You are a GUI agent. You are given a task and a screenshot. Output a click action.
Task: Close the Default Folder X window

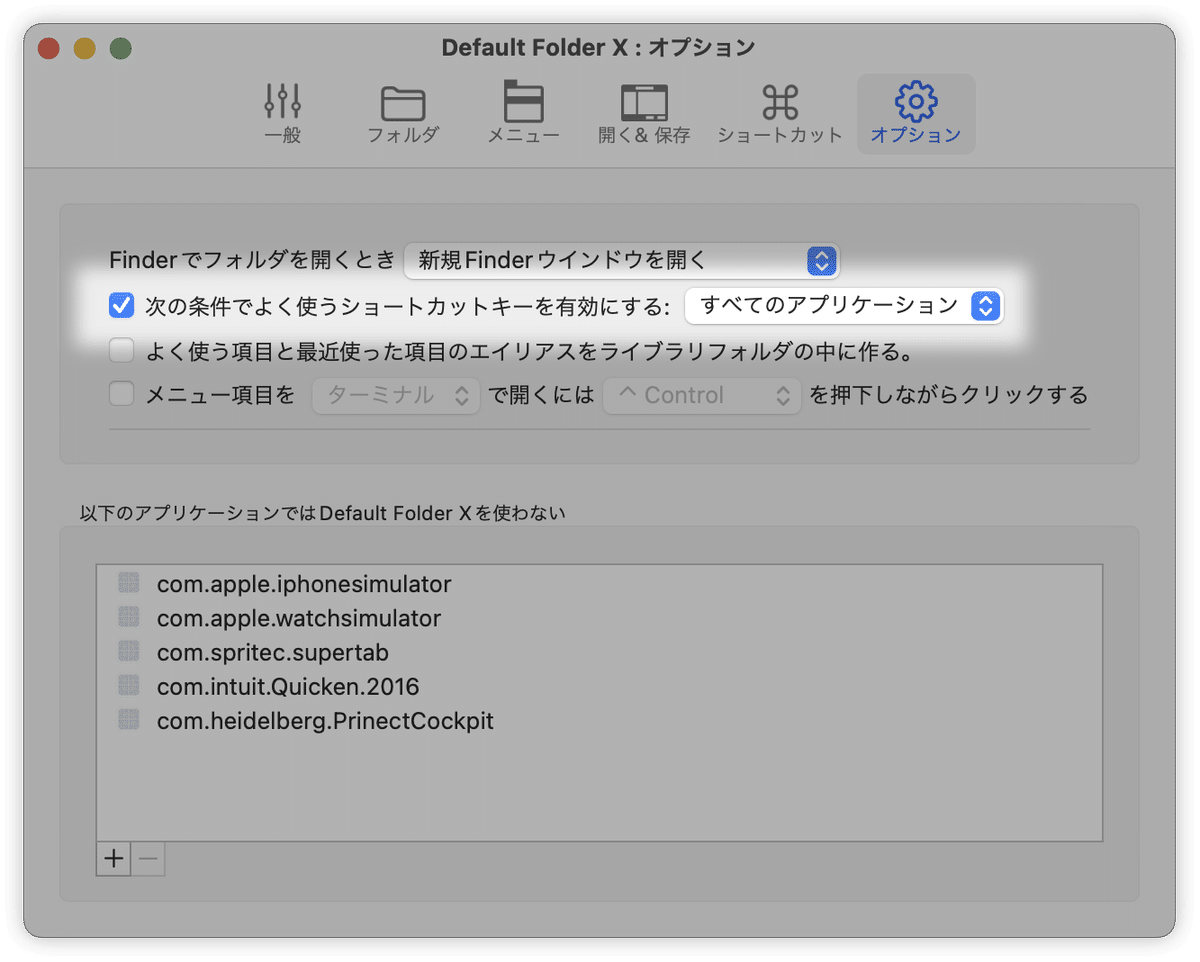49,48
